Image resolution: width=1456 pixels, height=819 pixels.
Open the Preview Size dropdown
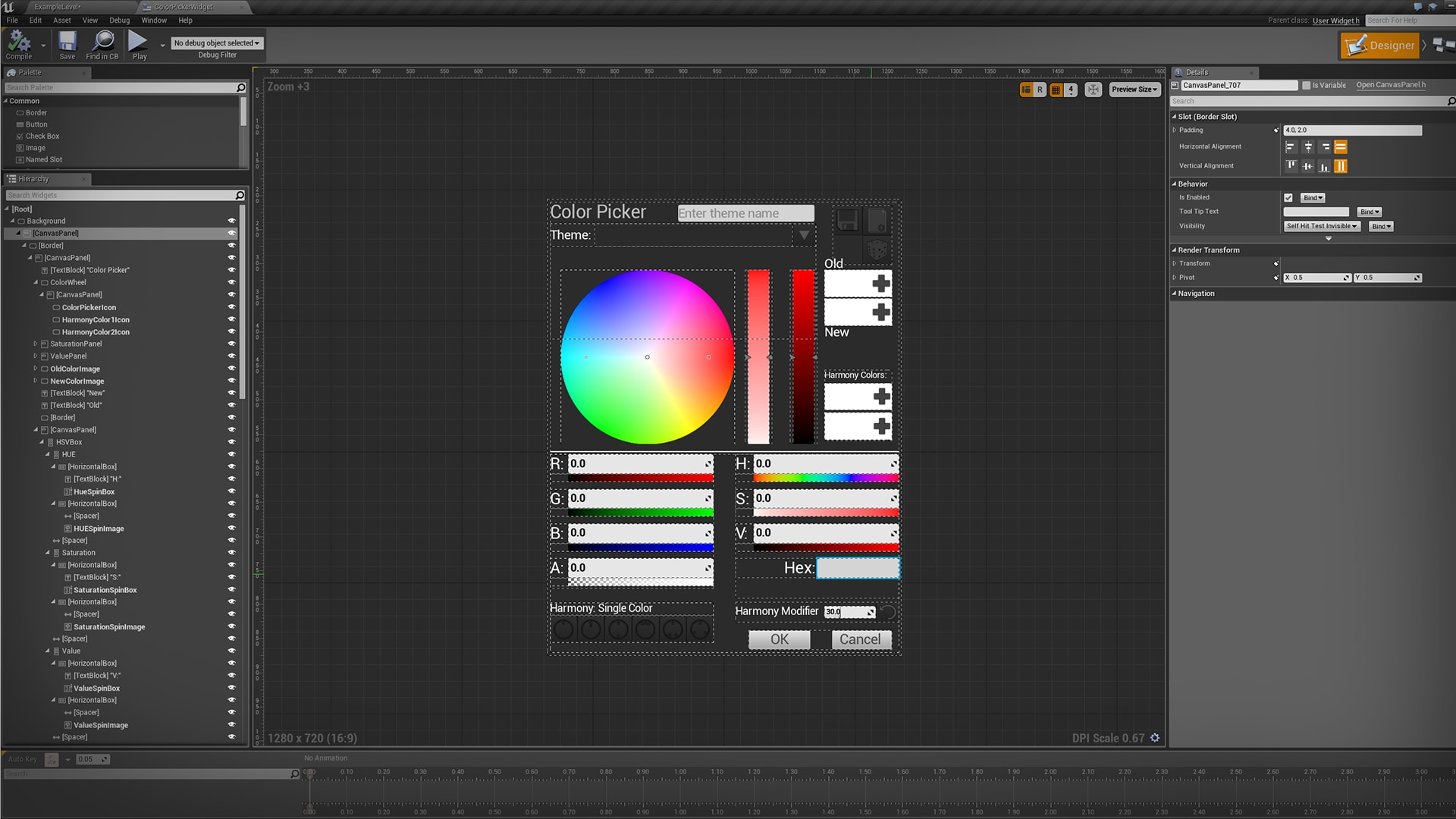tap(1134, 89)
